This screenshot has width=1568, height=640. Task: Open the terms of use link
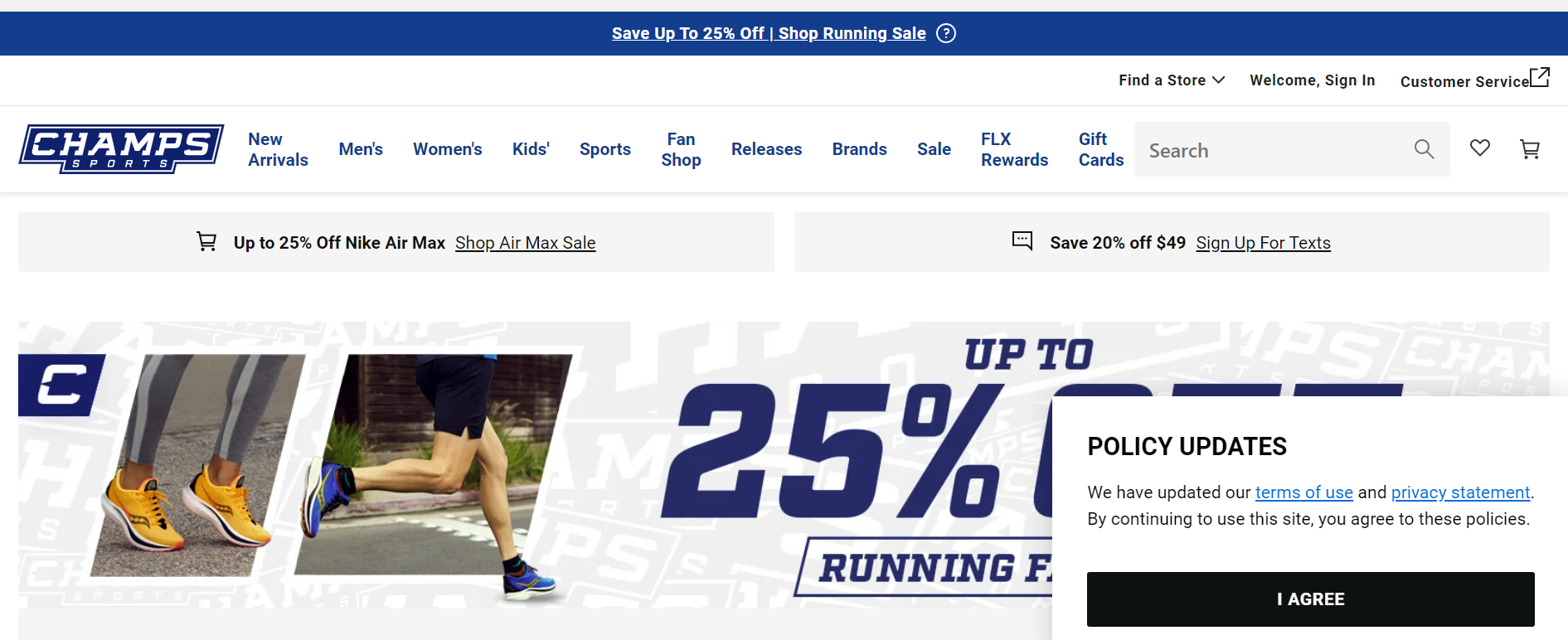[1303, 492]
